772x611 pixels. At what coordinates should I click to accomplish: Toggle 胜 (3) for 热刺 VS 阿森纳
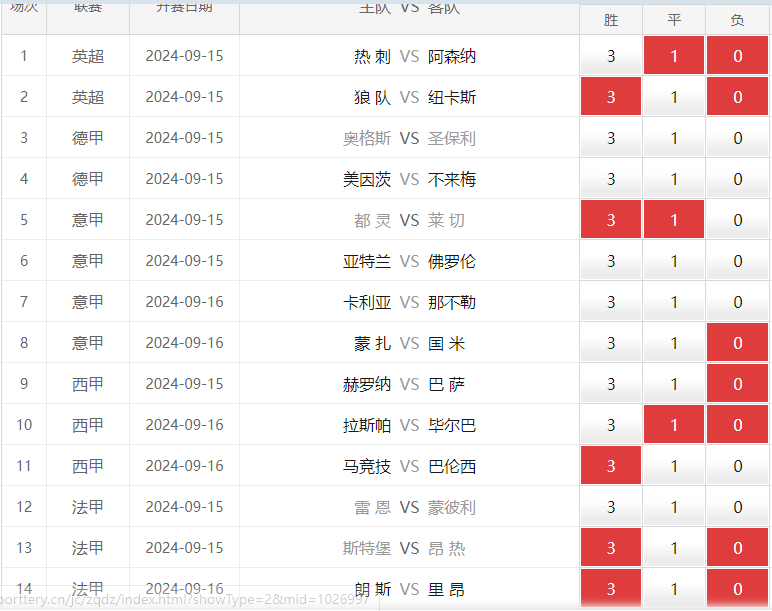click(x=611, y=56)
